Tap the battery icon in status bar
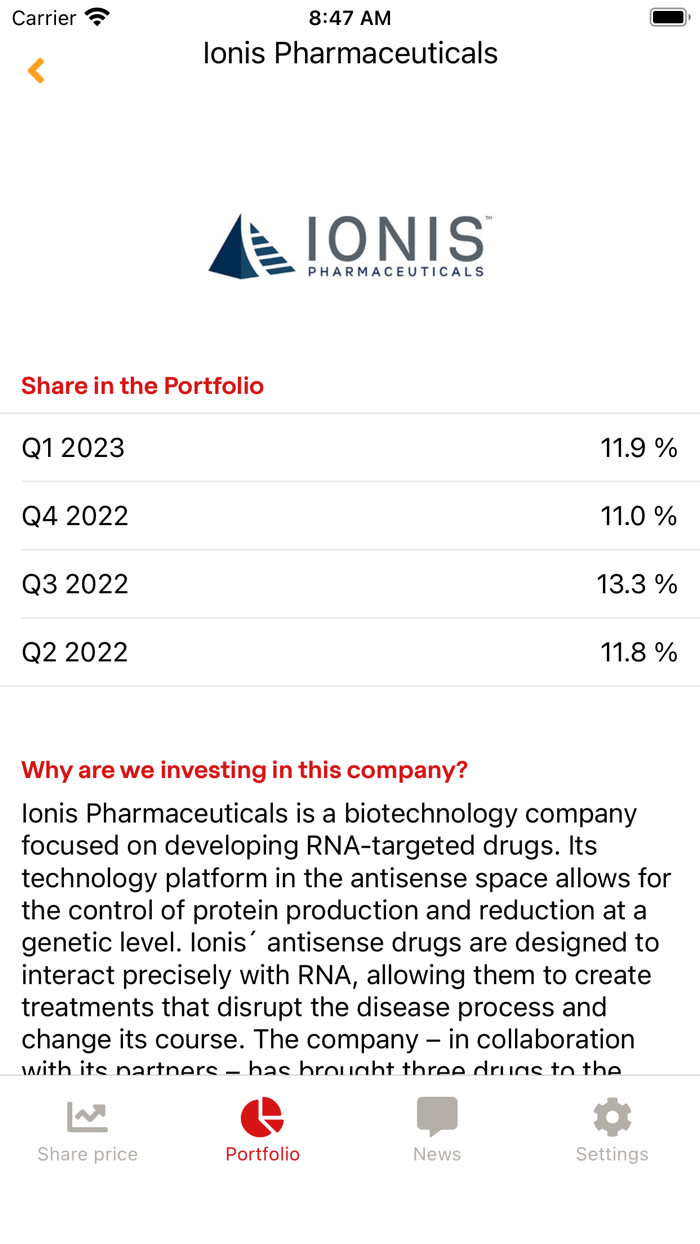This screenshot has width=700, height=1244. point(666,17)
